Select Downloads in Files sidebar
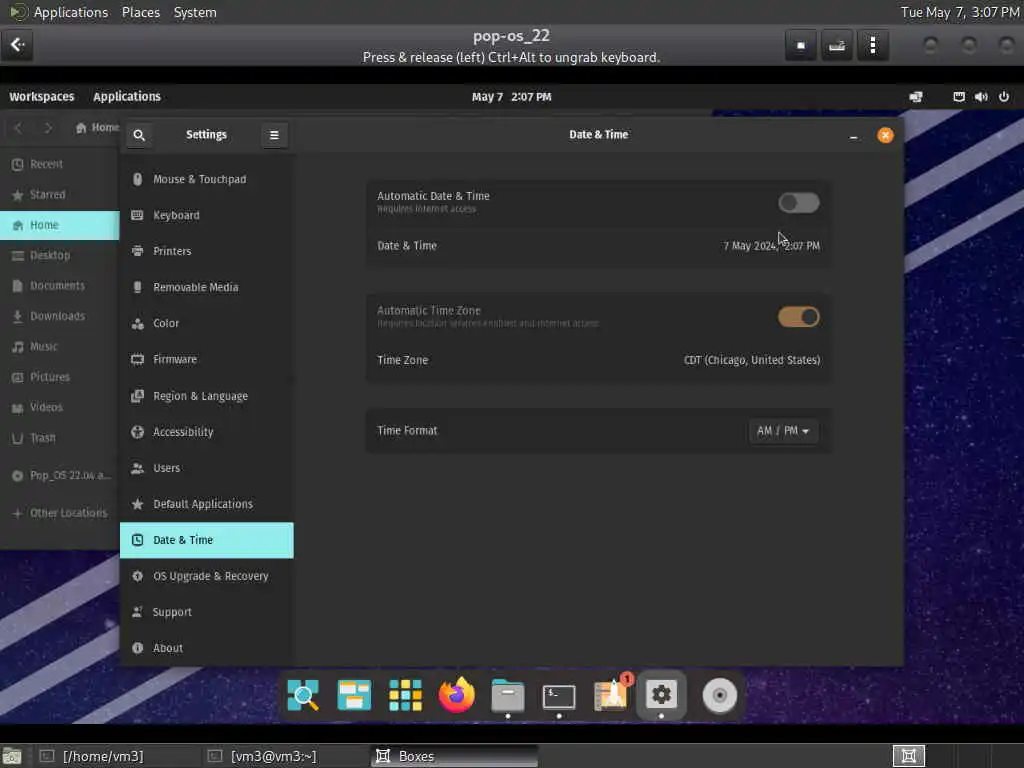1024x768 pixels. (x=60, y=316)
